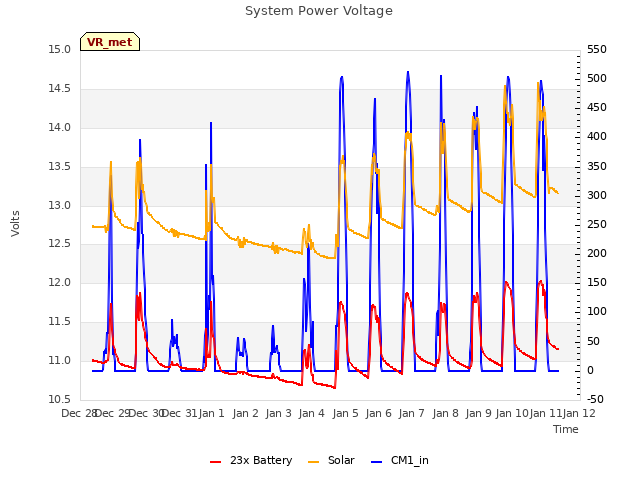Click the Dec 28 date label
640x480 pixels.
[x=79, y=413]
